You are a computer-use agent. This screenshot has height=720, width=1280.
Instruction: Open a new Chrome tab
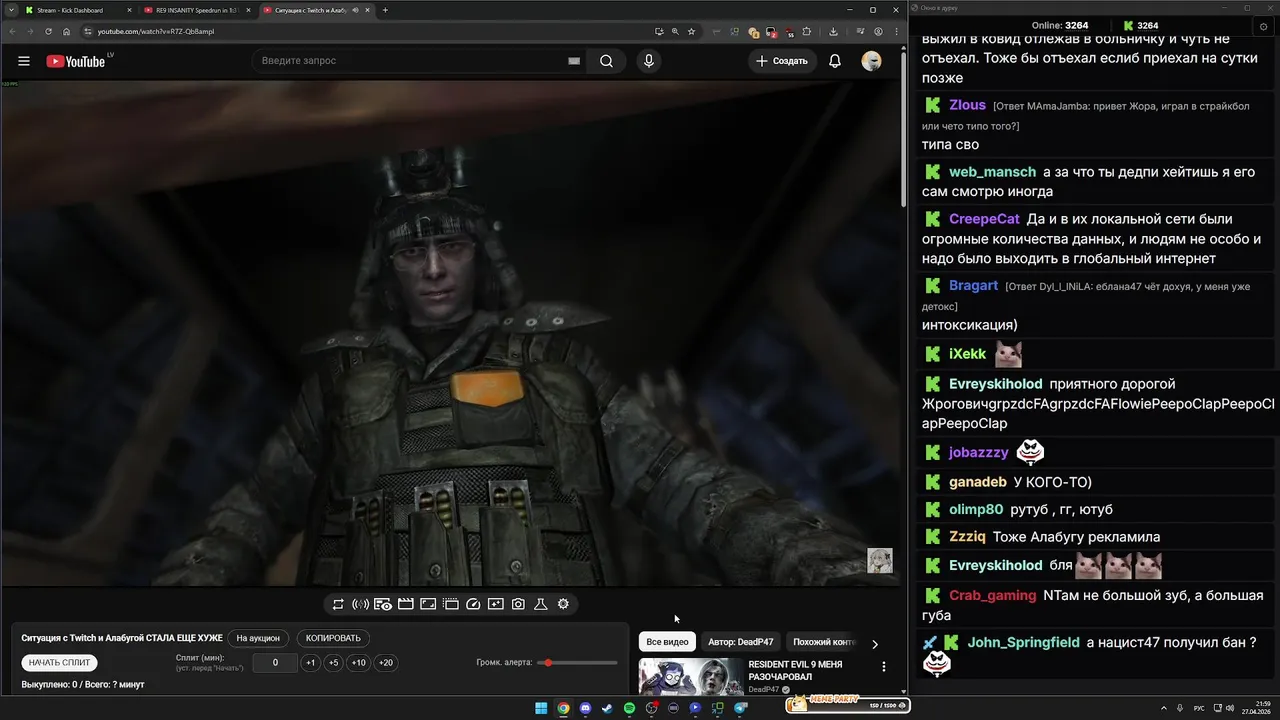point(385,10)
